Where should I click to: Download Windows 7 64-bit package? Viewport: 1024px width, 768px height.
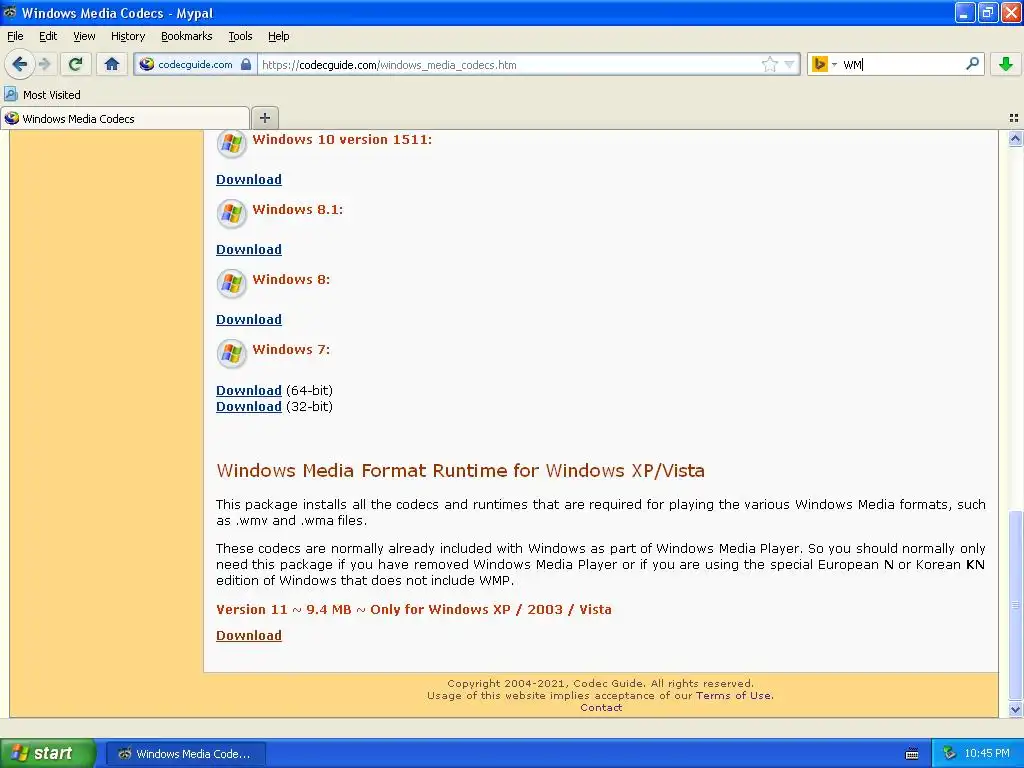pyautogui.click(x=249, y=390)
